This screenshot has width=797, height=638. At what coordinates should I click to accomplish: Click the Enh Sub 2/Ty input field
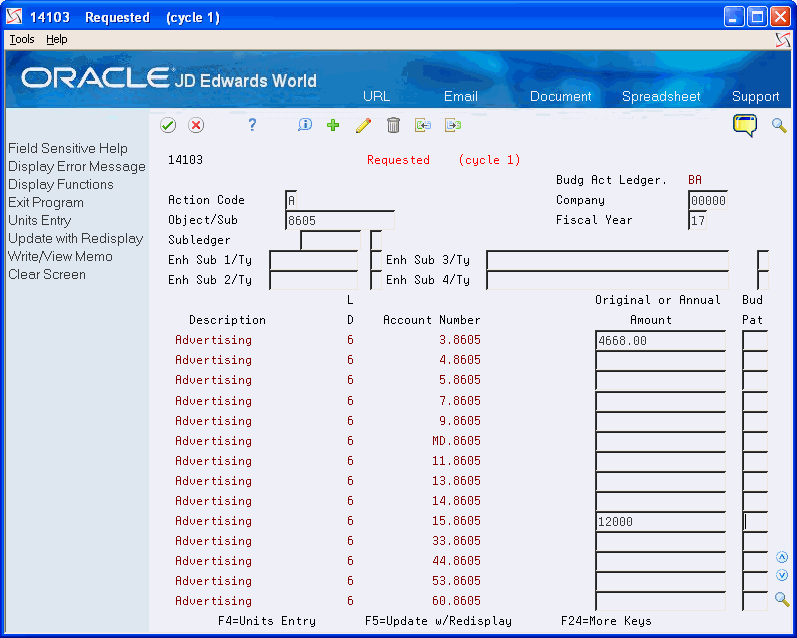[314, 280]
